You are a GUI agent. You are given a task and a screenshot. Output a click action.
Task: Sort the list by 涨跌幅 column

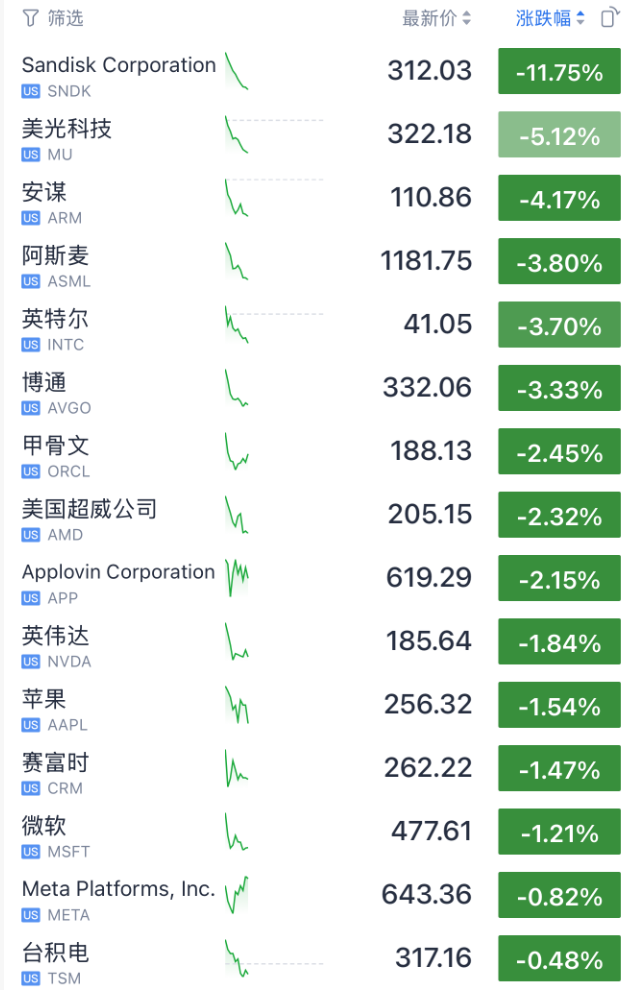(543, 18)
